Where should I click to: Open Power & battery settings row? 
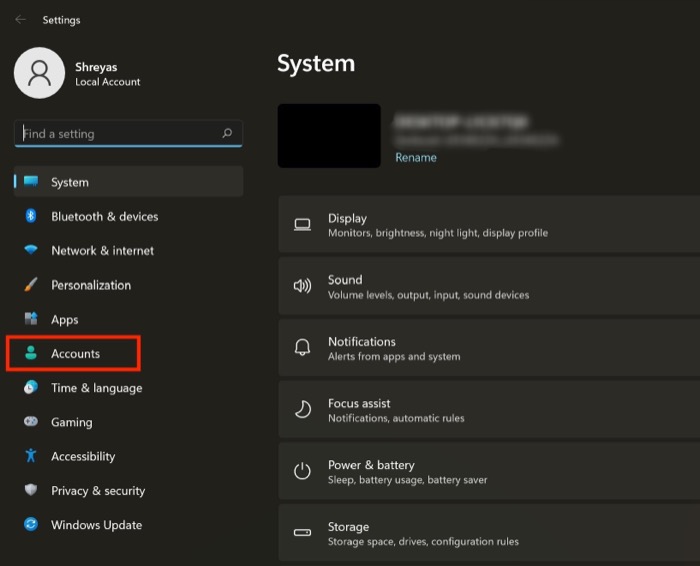point(489,471)
